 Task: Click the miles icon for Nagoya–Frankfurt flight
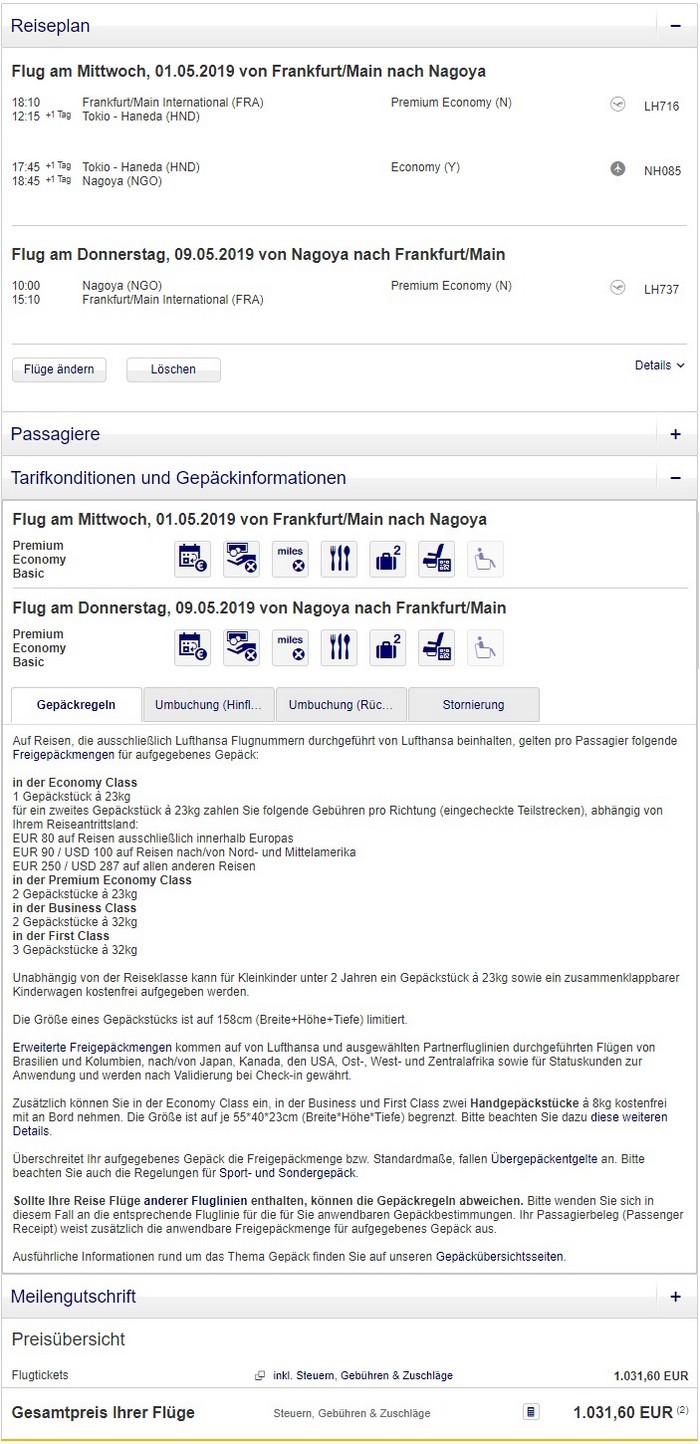click(290, 647)
